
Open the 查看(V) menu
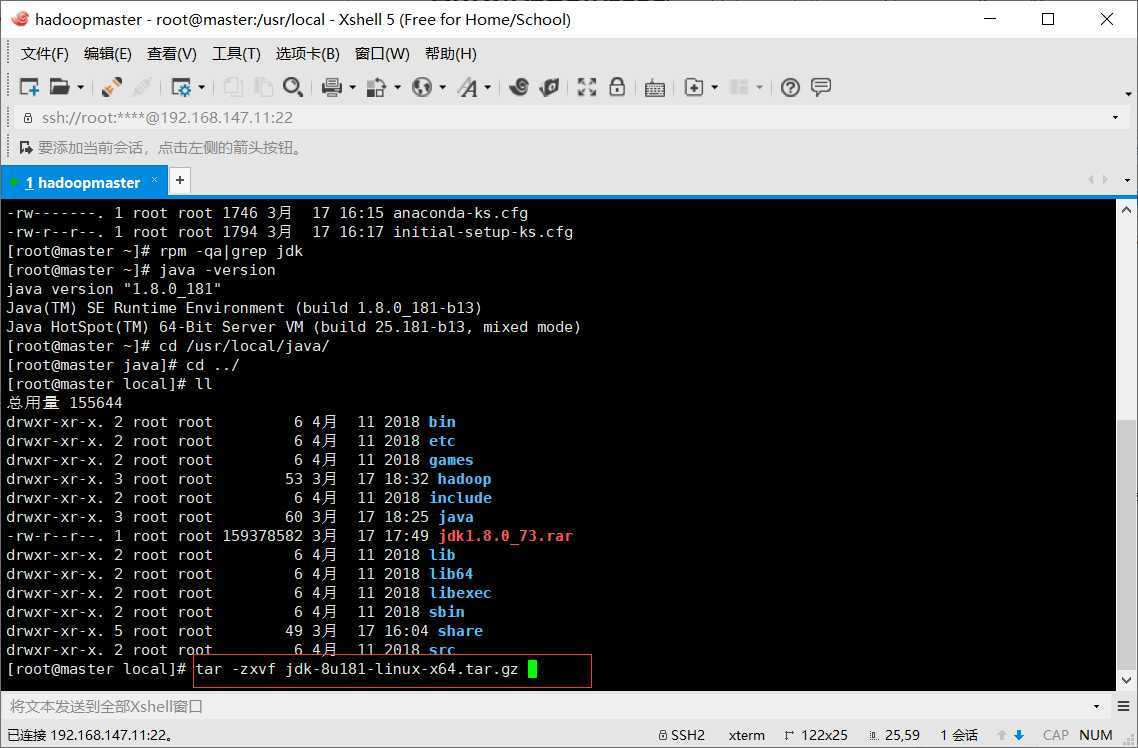coord(171,54)
